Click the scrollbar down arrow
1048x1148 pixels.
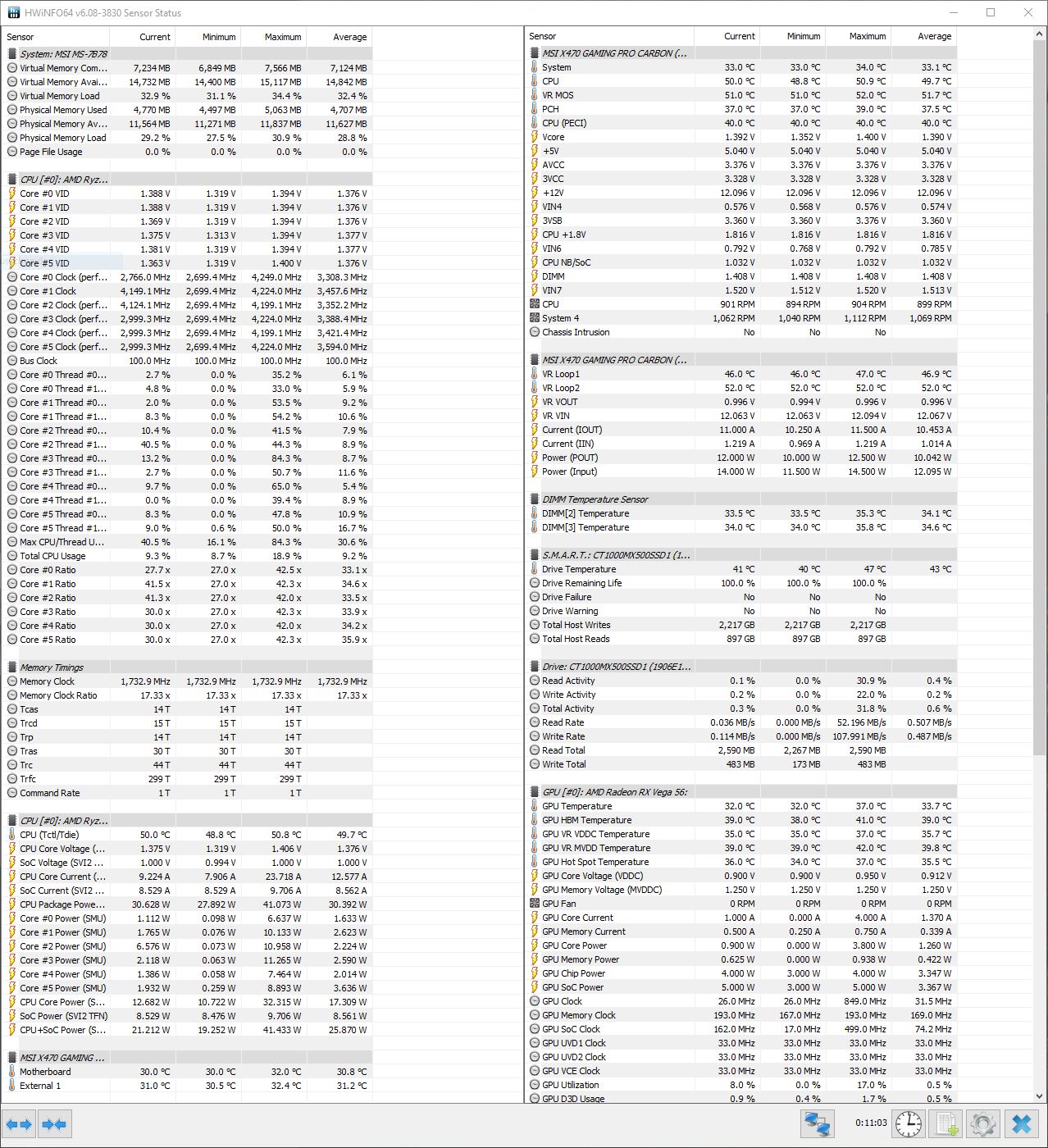pos(1040,1096)
